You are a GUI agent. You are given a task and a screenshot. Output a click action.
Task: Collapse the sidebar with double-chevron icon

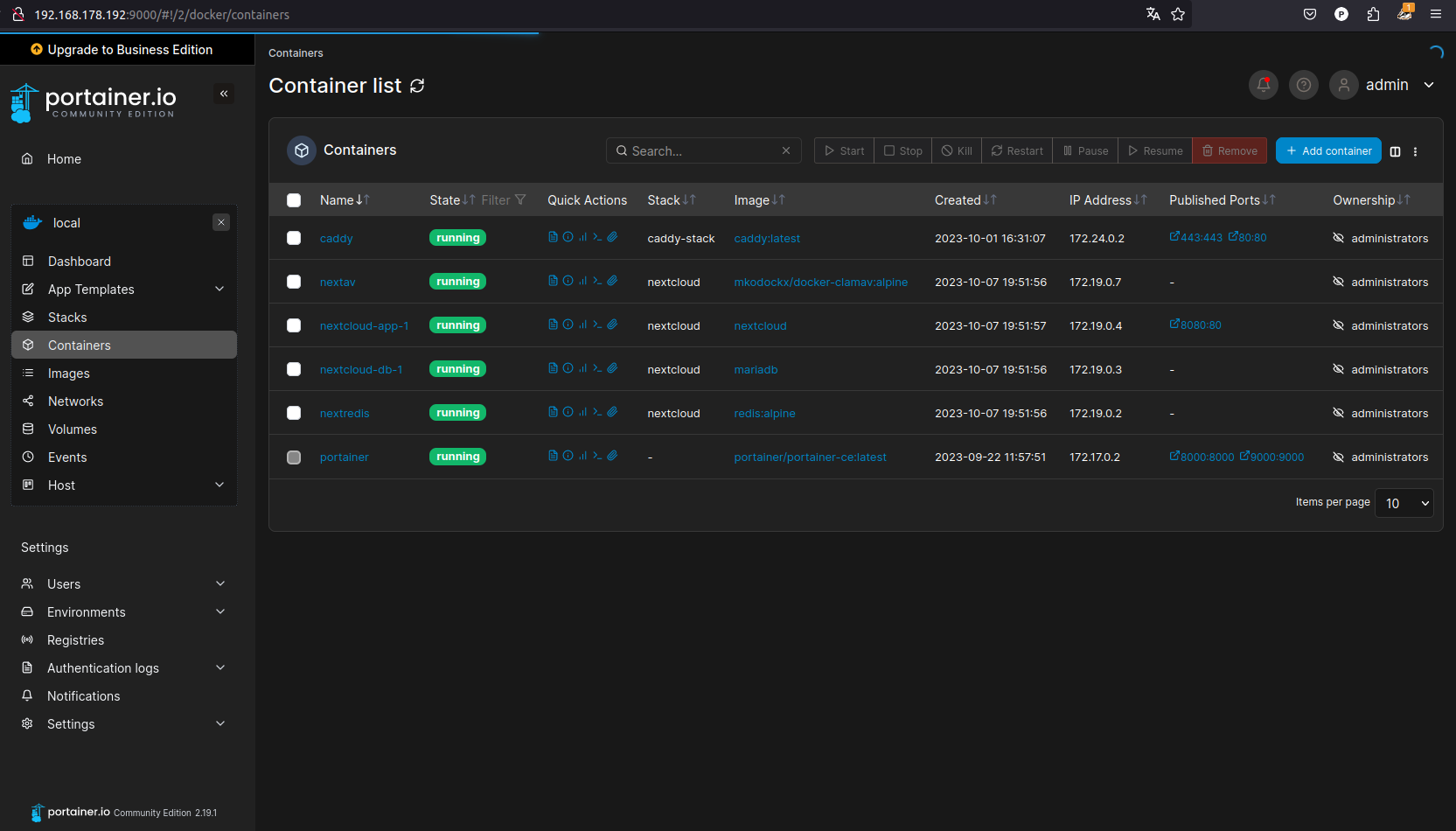tap(224, 94)
